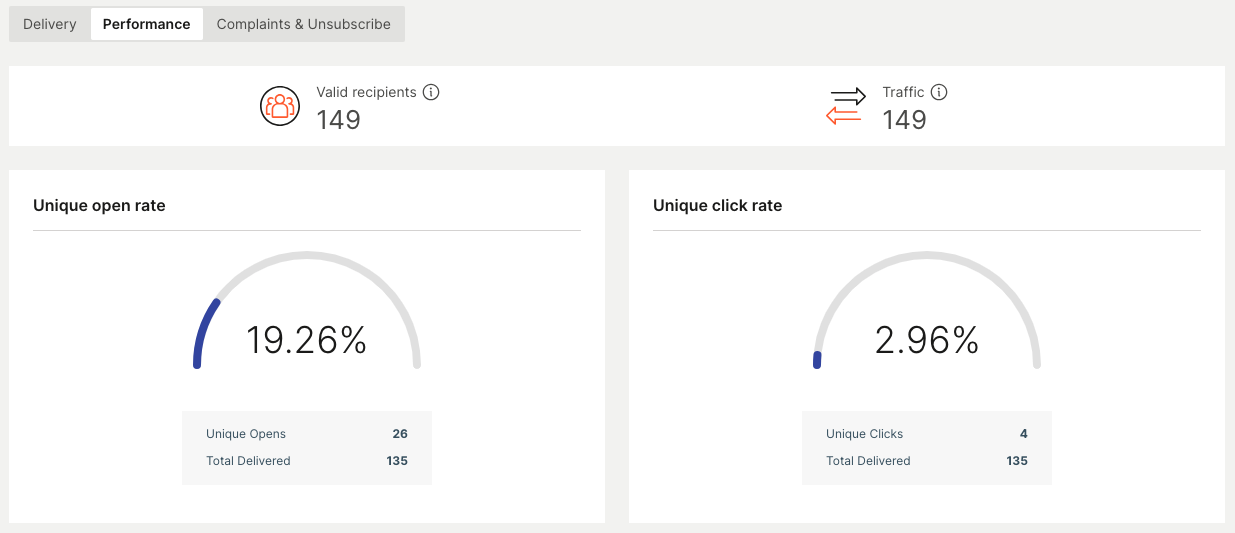
Task: Click the click rate gauge's blue indicator
Action: point(817,360)
